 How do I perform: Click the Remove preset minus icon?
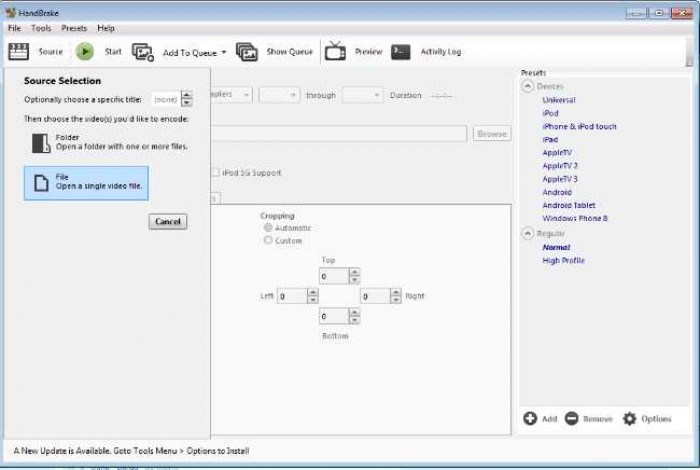click(571, 418)
